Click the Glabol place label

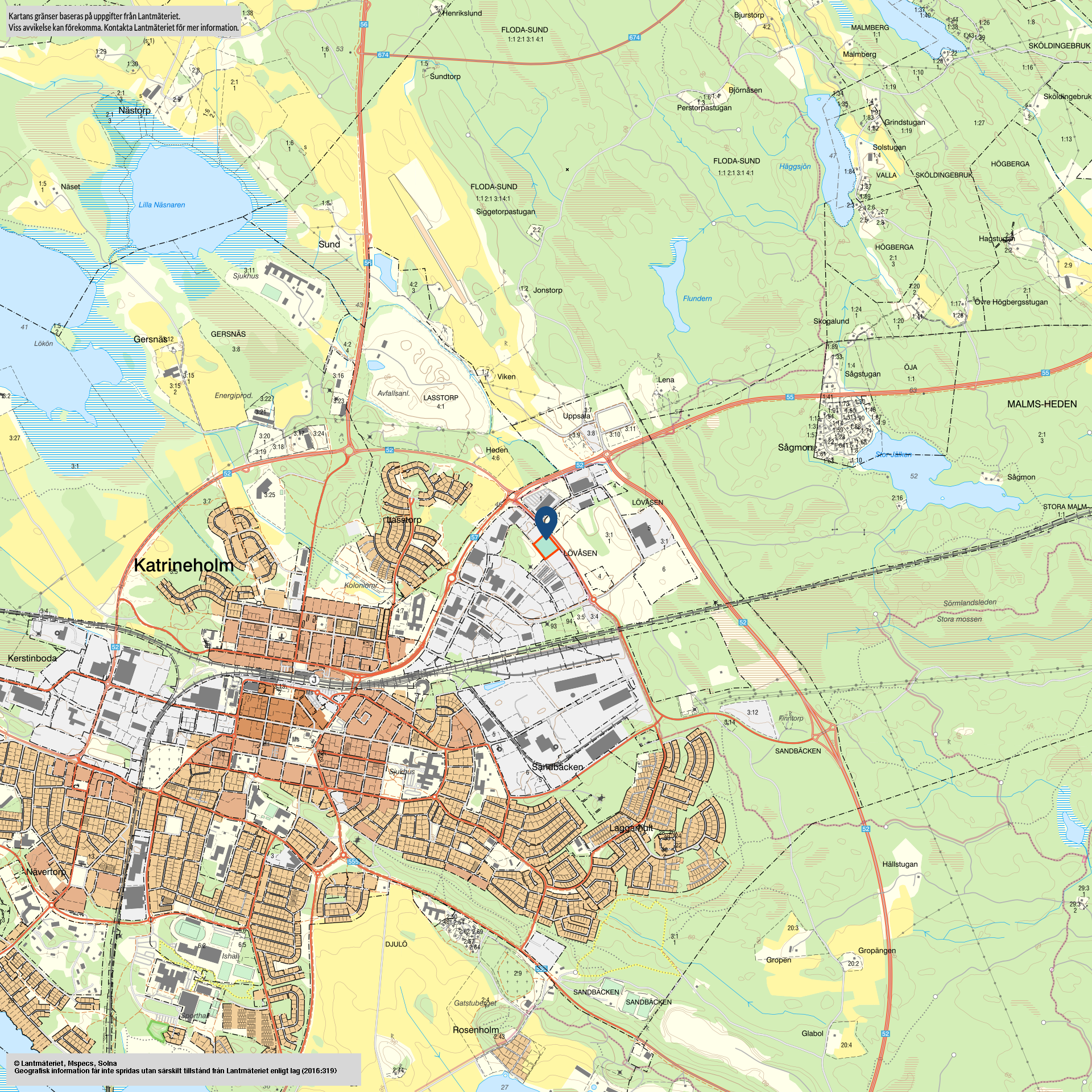(812, 1033)
